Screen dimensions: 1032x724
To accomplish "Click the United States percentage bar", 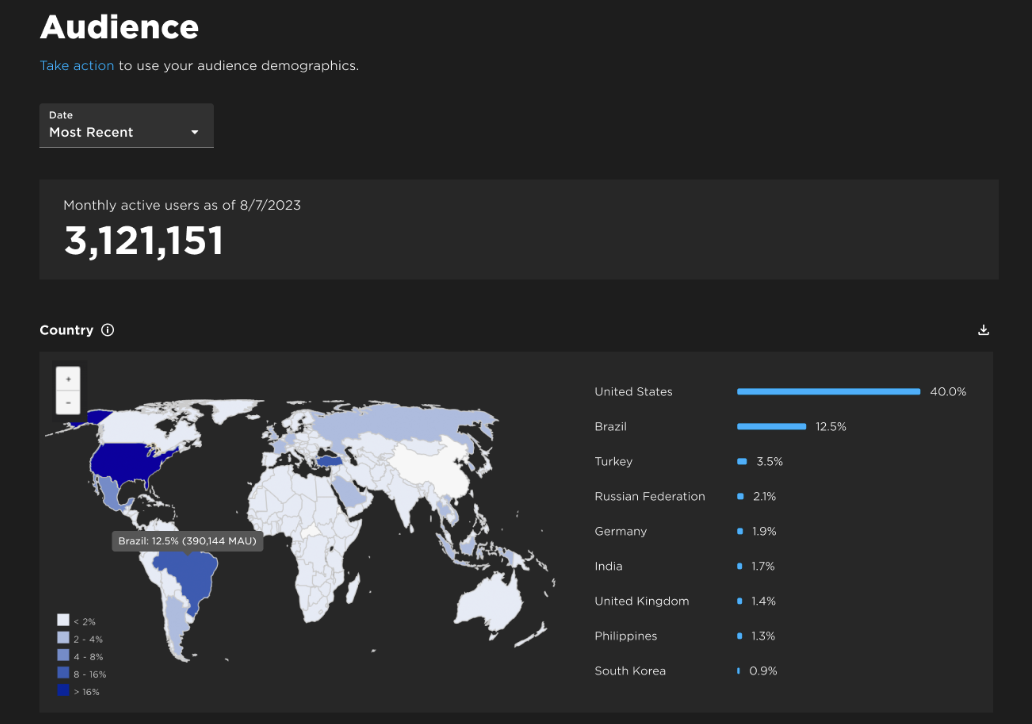I will 828,391.
